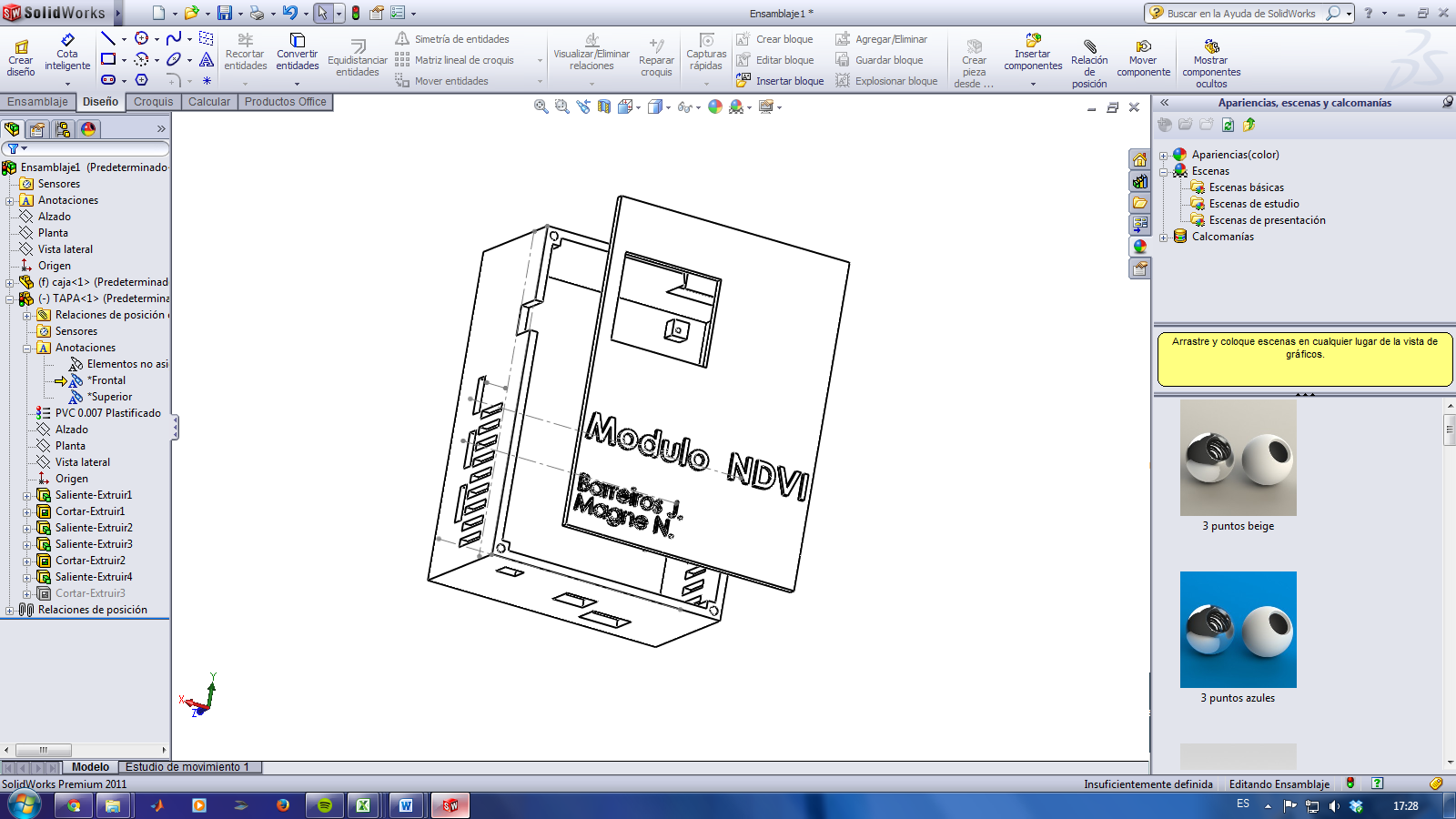Toggle the Select cursor tool
Viewport: 1456px width, 819px height.
322,13
